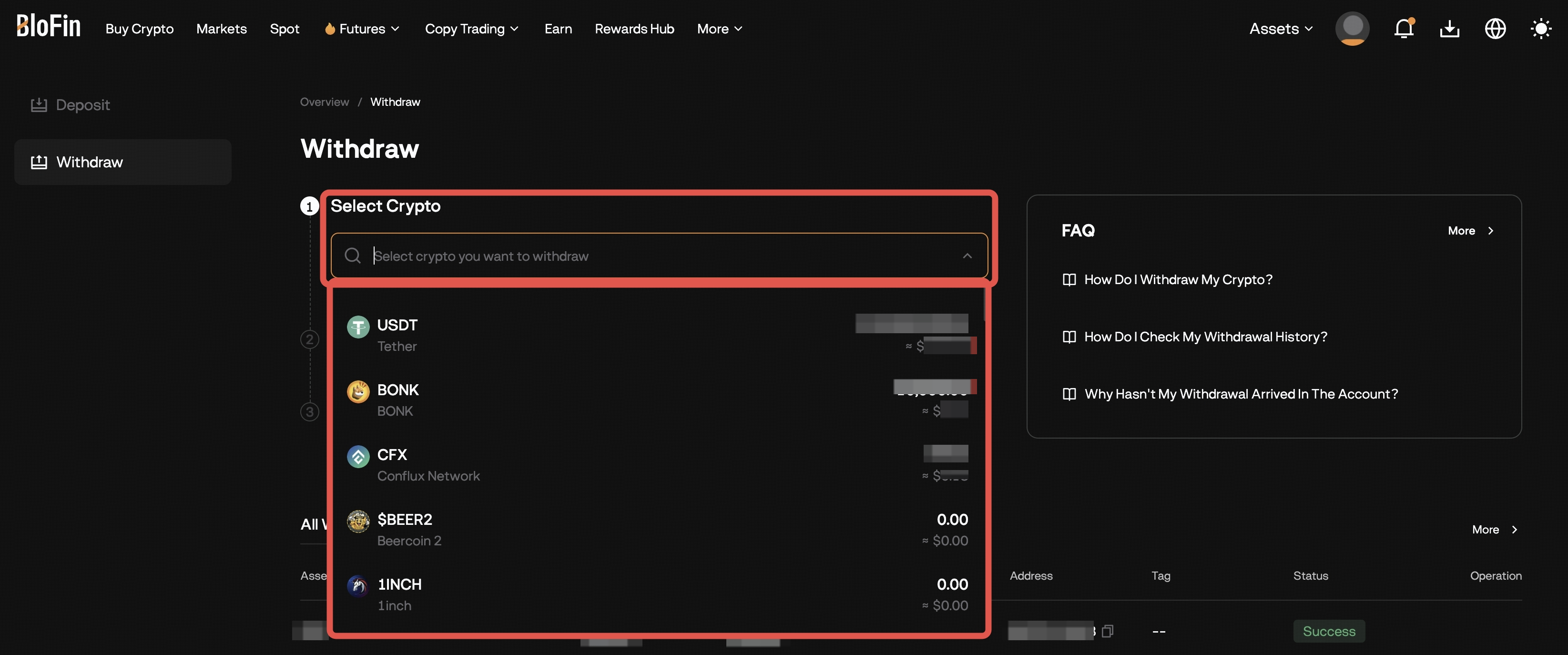Select the Deposit sidebar icon
This screenshot has height=655, width=1568.
(x=39, y=104)
